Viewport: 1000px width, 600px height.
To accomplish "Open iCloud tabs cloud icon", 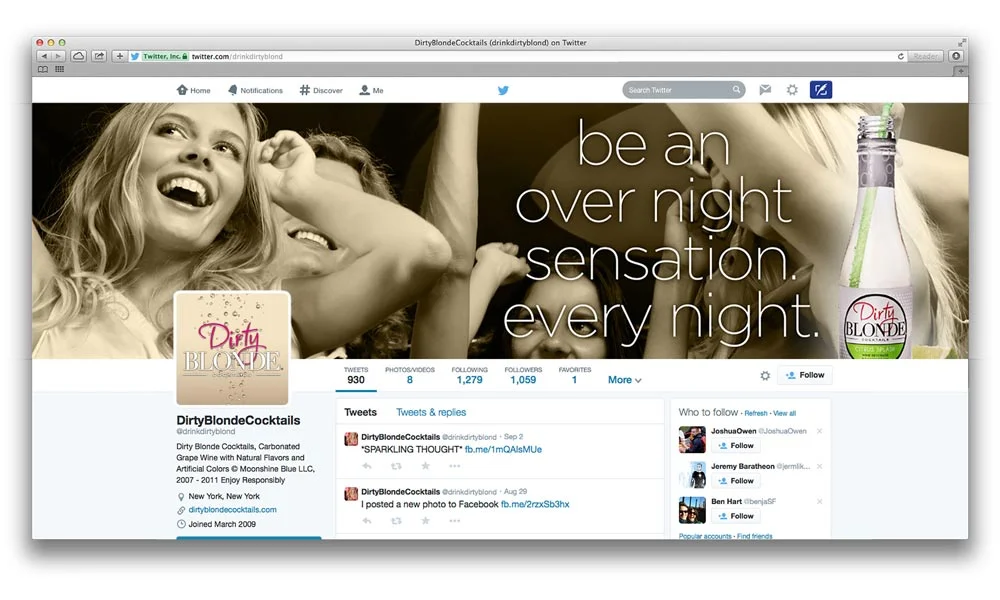I will coord(78,56).
